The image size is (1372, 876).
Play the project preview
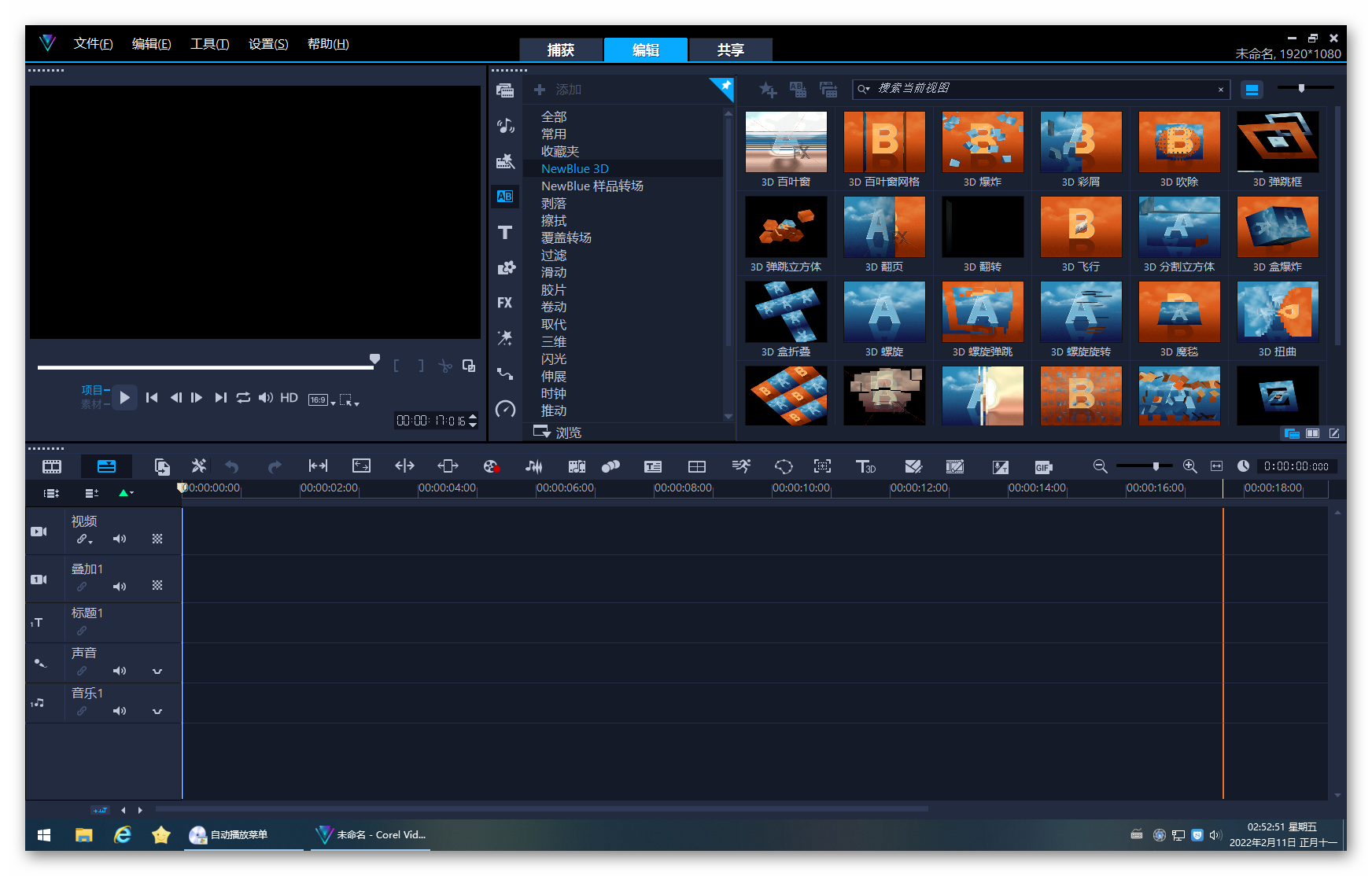[124, 398]
